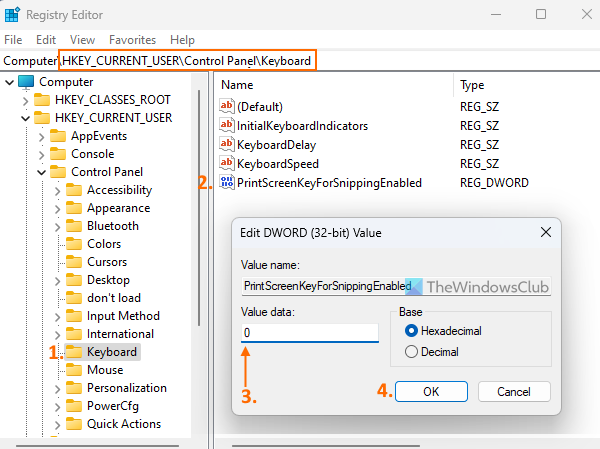Image resolution: width=600 pixels, height=449 pixels.
Task: Click the Value data input field
Action: [310, 333]
